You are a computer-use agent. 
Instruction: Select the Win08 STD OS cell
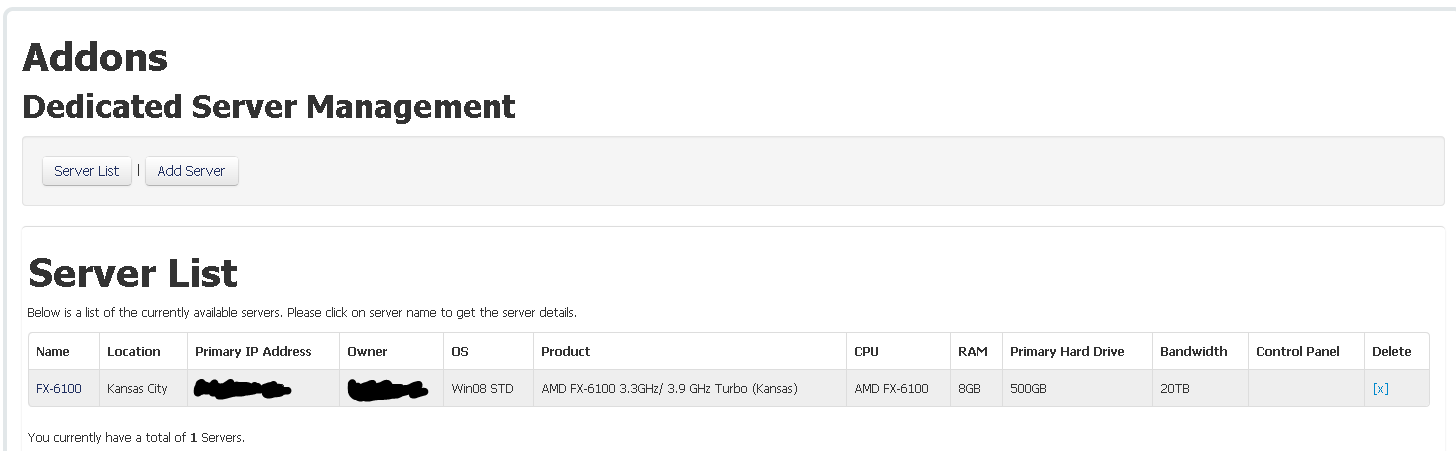[x=482, y=388]
